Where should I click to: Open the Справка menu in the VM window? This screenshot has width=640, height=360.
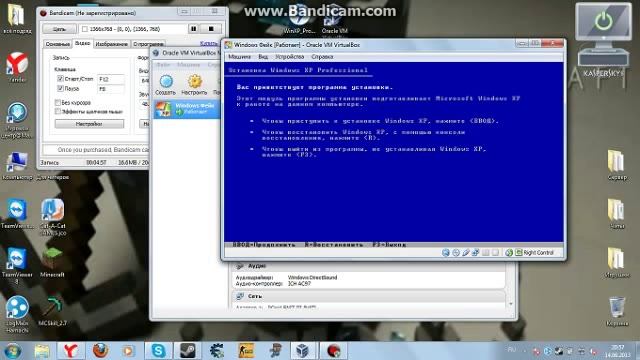pos(322,57)
